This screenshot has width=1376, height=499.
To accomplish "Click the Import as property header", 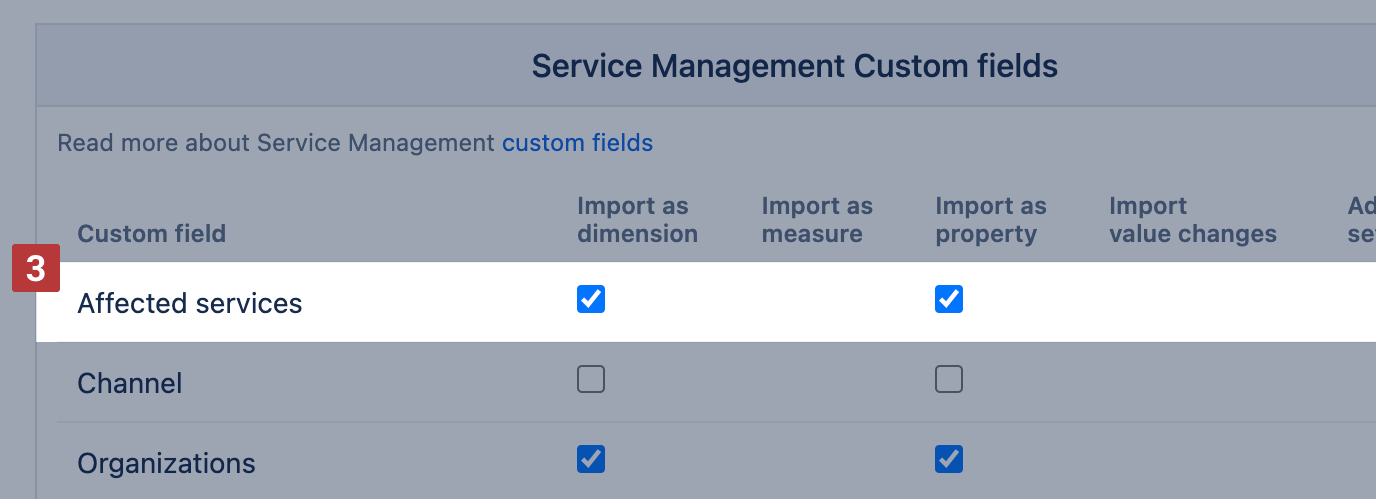I will (991, 220).
